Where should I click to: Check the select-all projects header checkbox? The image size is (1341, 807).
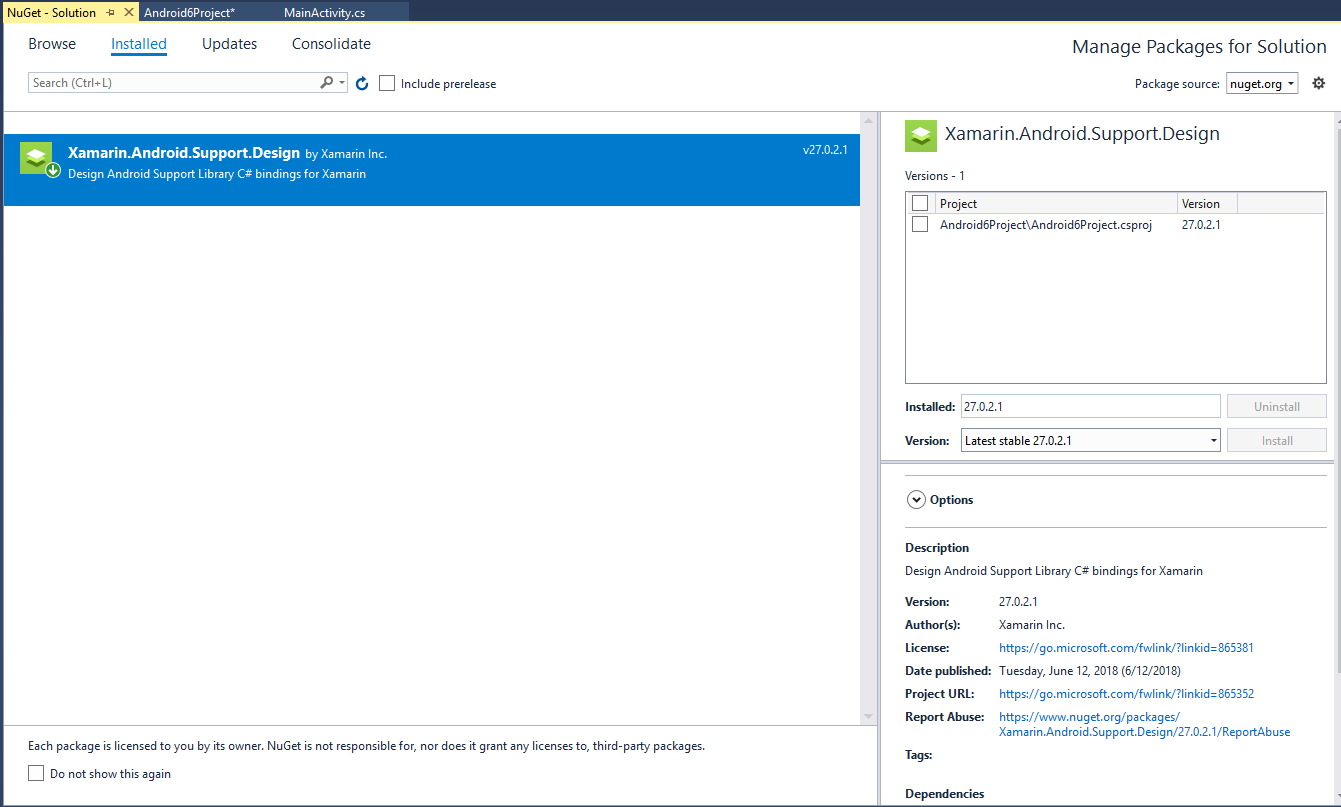[920, 203]
